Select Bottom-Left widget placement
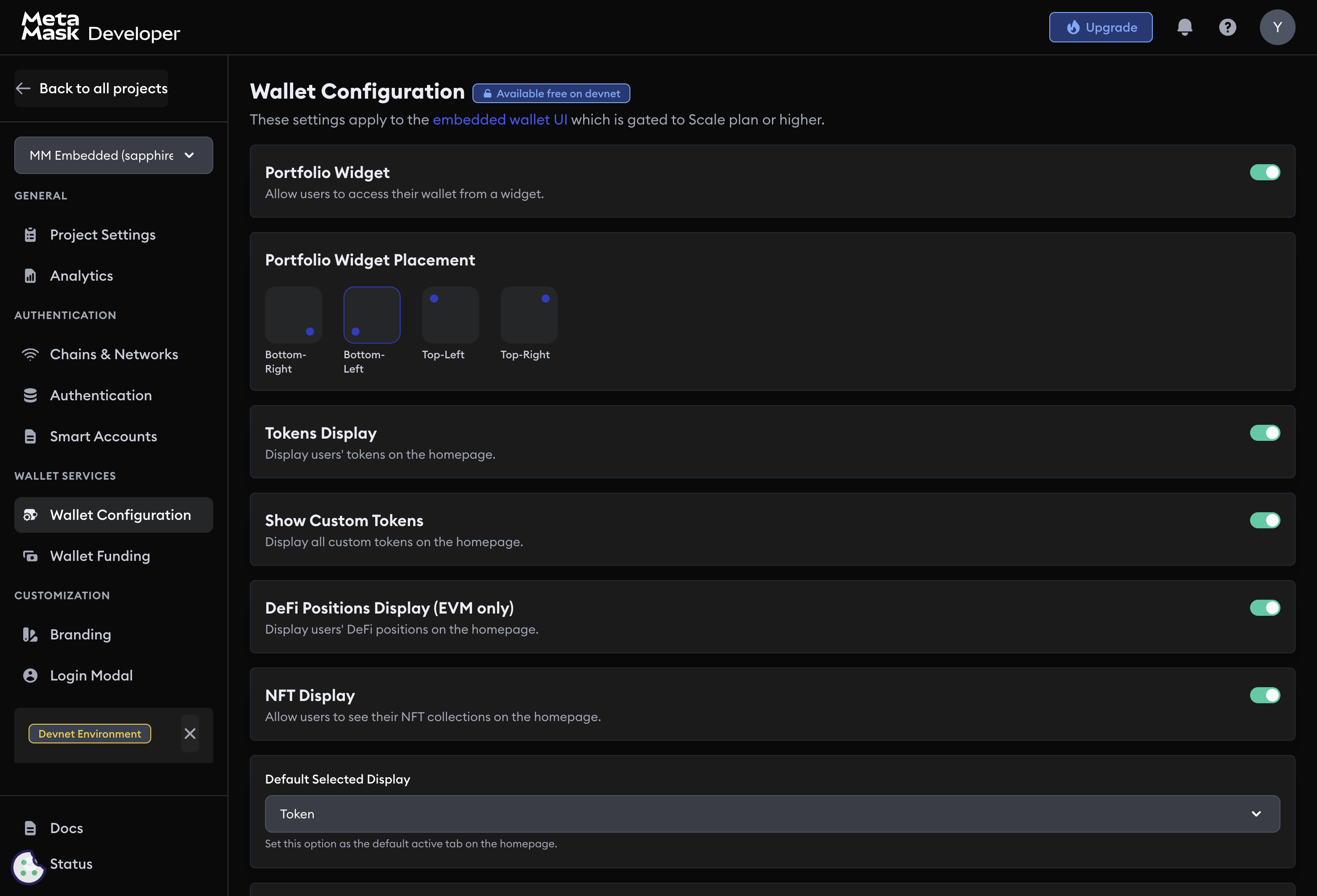The width and height of the screenshot is (1317, 896). tap(372, 315)
